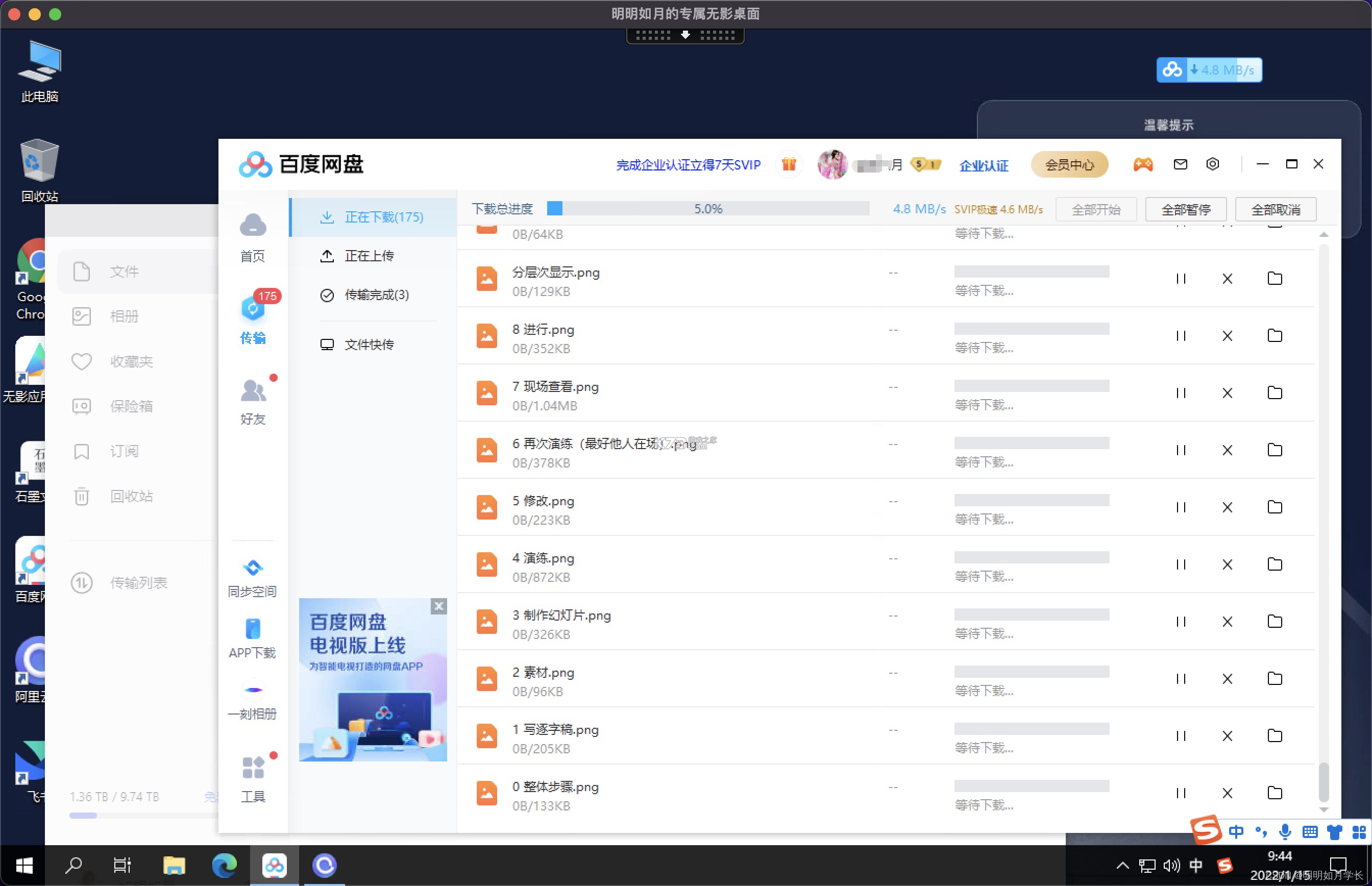Image resolution: width=1372 pixels, height=886 pixels.
Task: Open the 企业认证 link
Action: [984, 166]
